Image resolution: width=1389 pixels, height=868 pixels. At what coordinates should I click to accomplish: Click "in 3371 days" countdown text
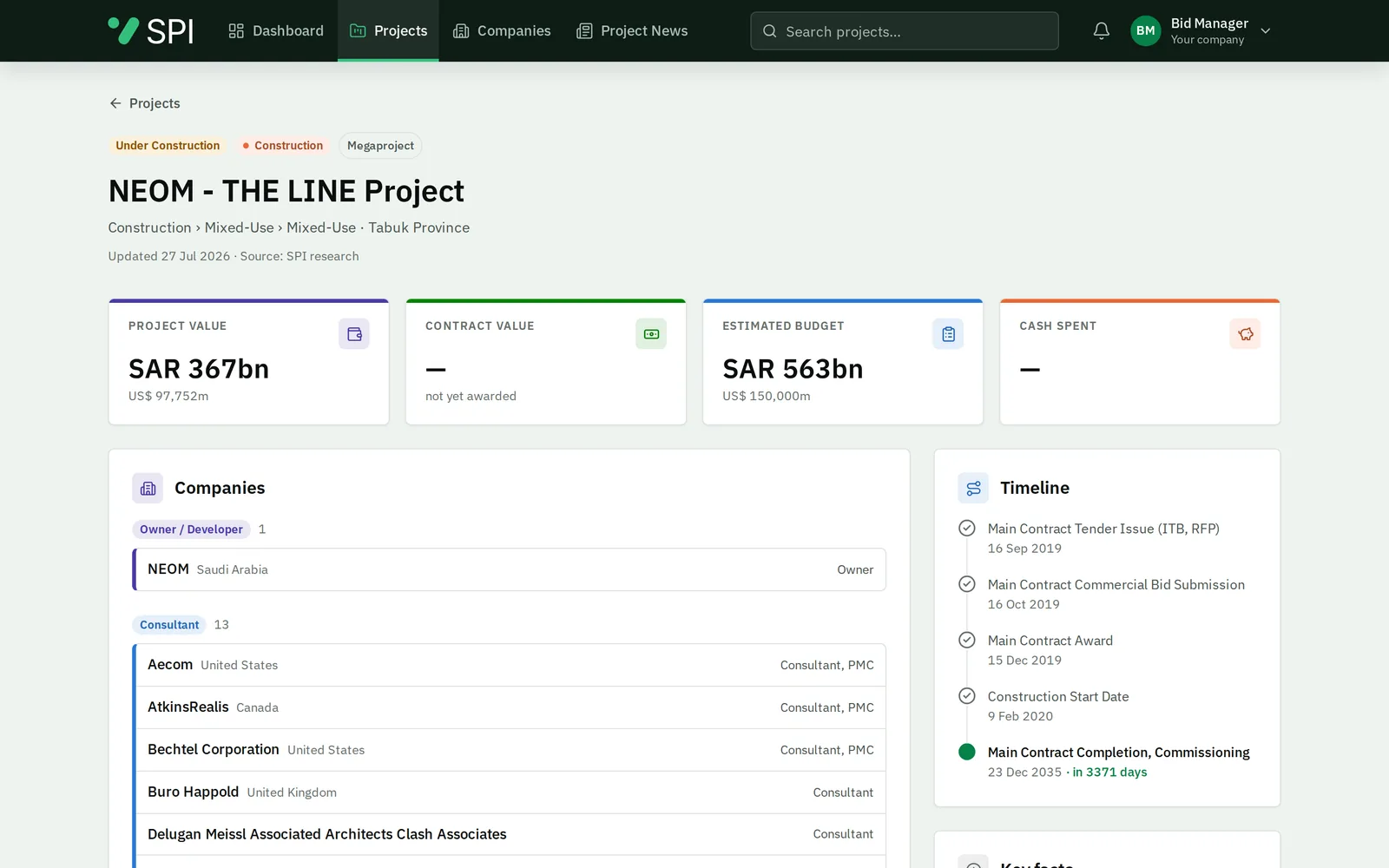click(1109, 773)
